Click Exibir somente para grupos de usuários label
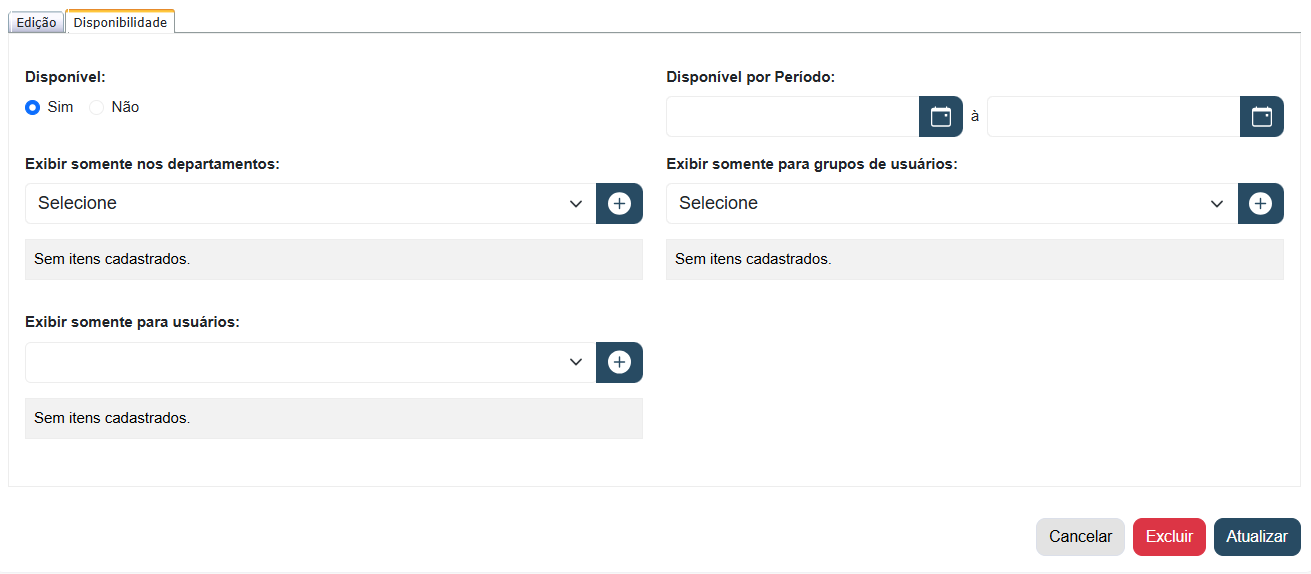Image resolution: width=1311 pixels, height=574 pixels. [x=812, y=164]
